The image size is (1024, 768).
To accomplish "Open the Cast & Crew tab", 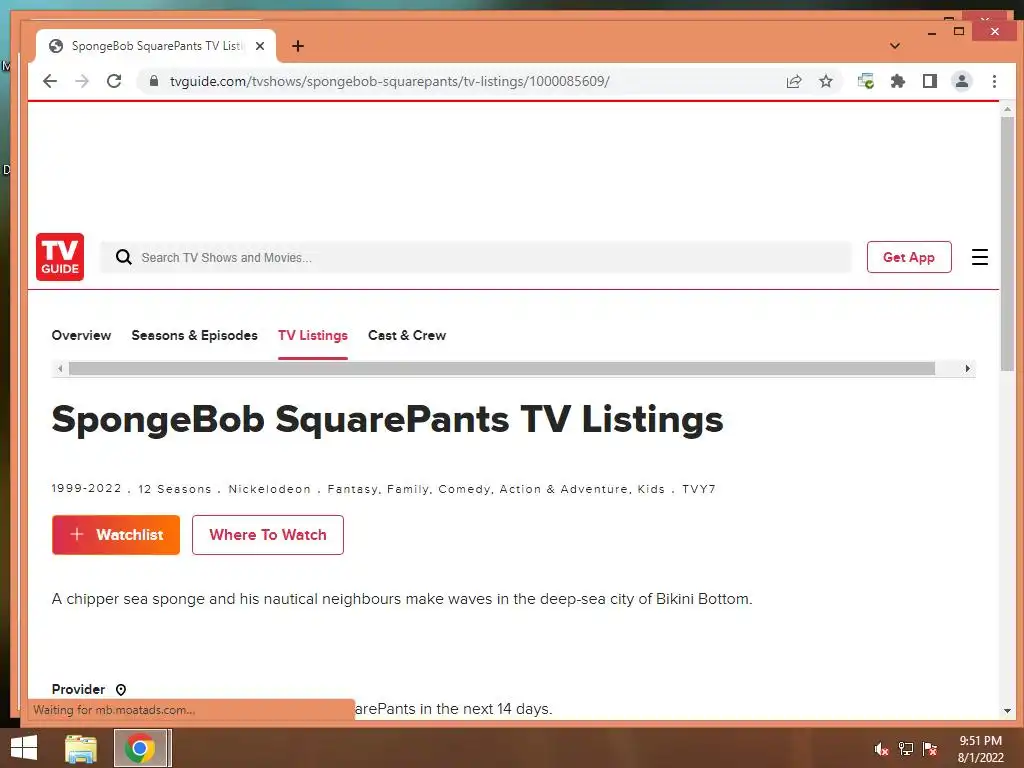I will click(407, 335).
